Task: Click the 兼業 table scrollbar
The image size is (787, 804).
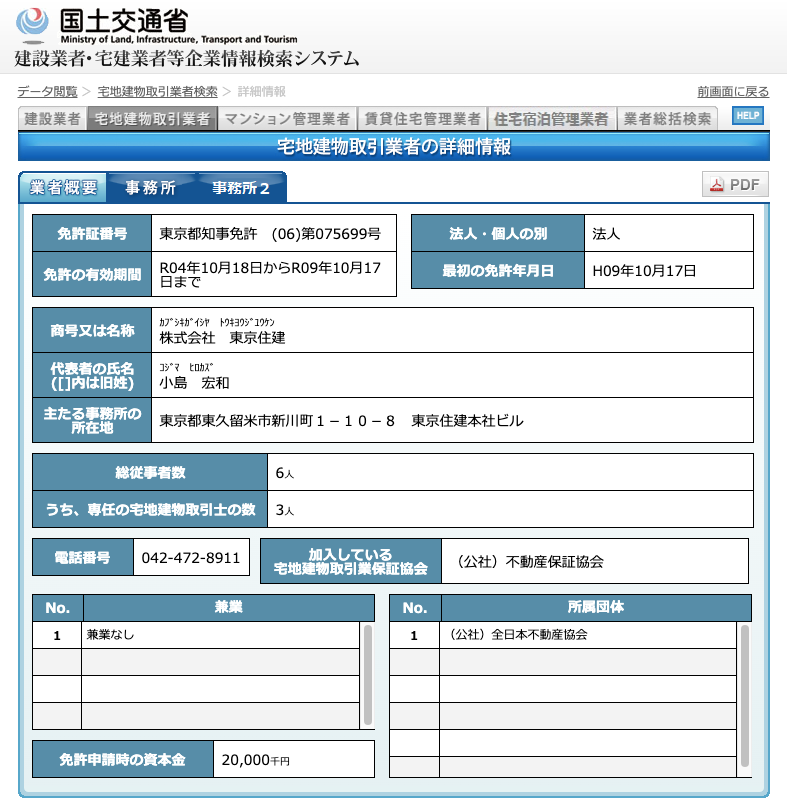Action: click(x=368, y=675)
